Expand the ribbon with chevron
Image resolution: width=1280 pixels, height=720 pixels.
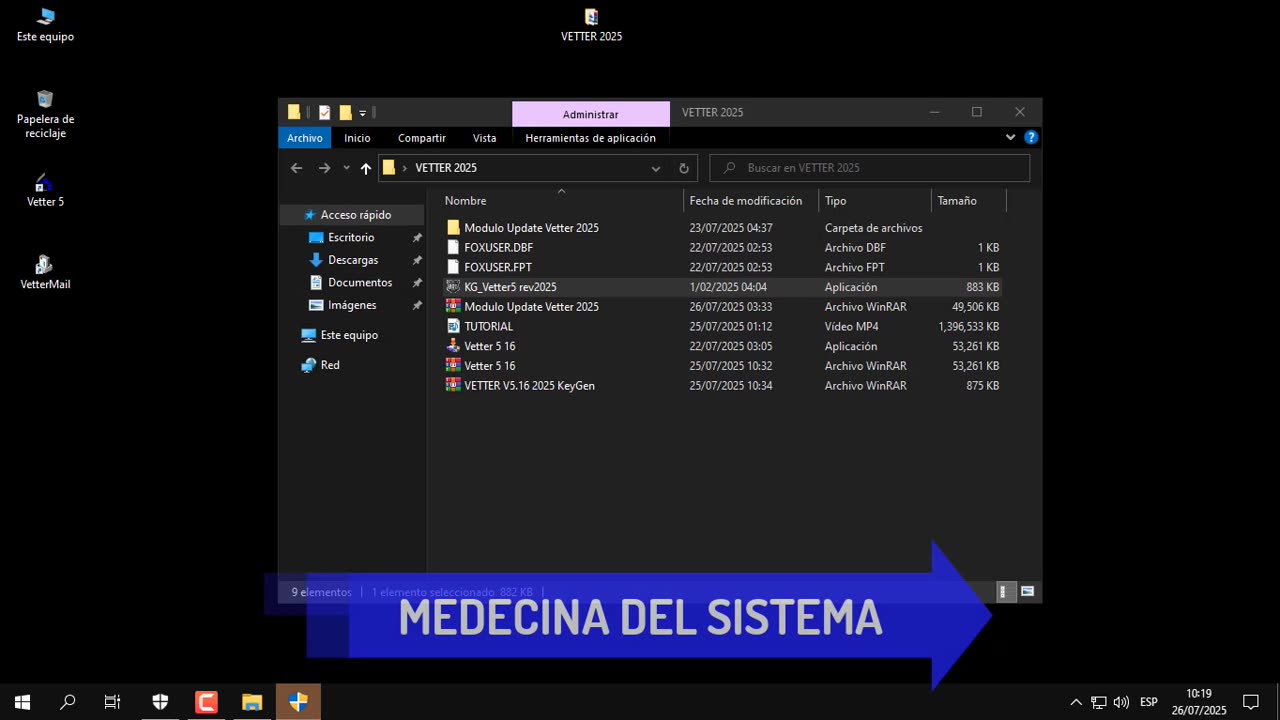pyautogui.click(x=1010, y=138)
